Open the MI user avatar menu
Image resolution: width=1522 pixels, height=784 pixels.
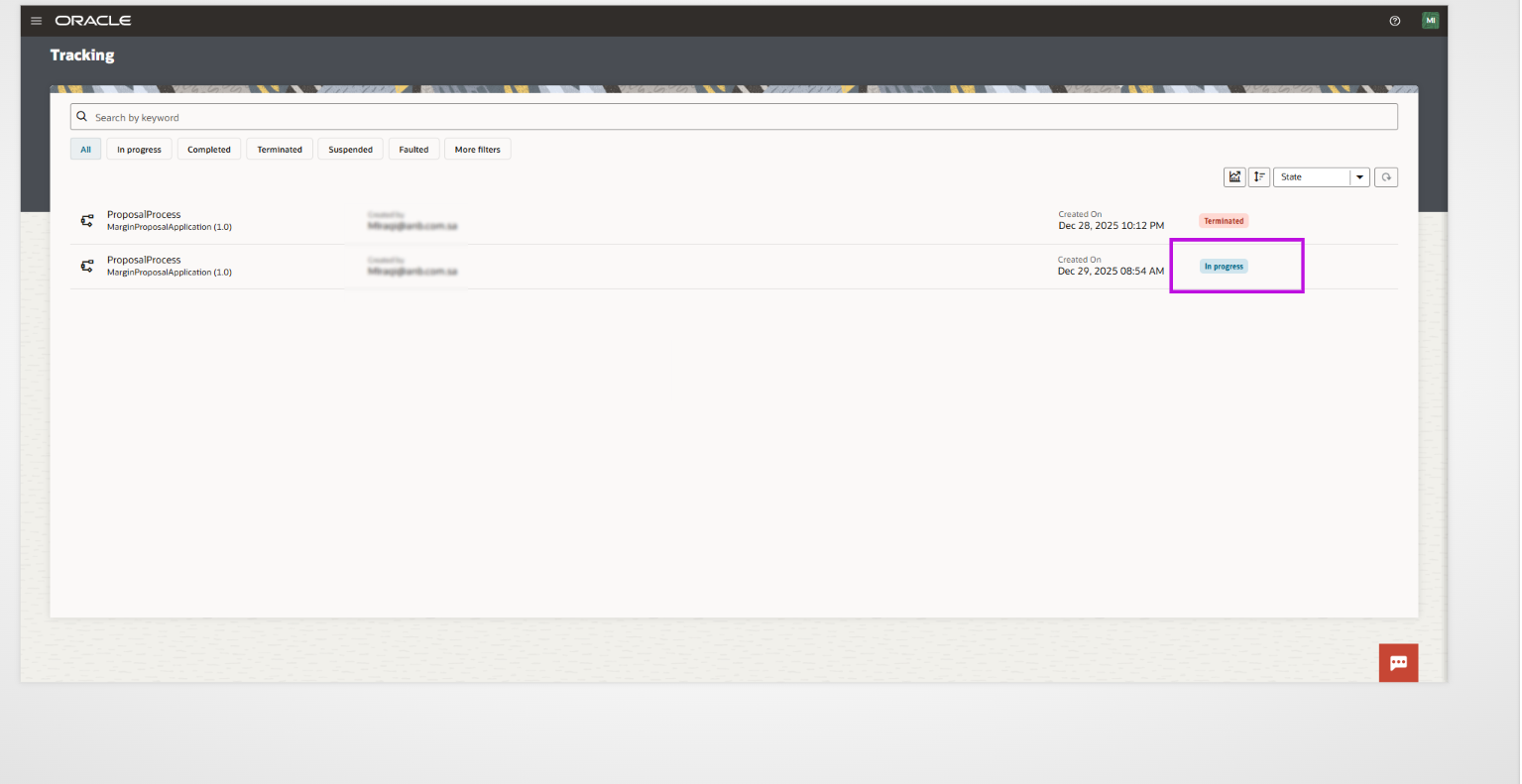[x=1430, y=21]
